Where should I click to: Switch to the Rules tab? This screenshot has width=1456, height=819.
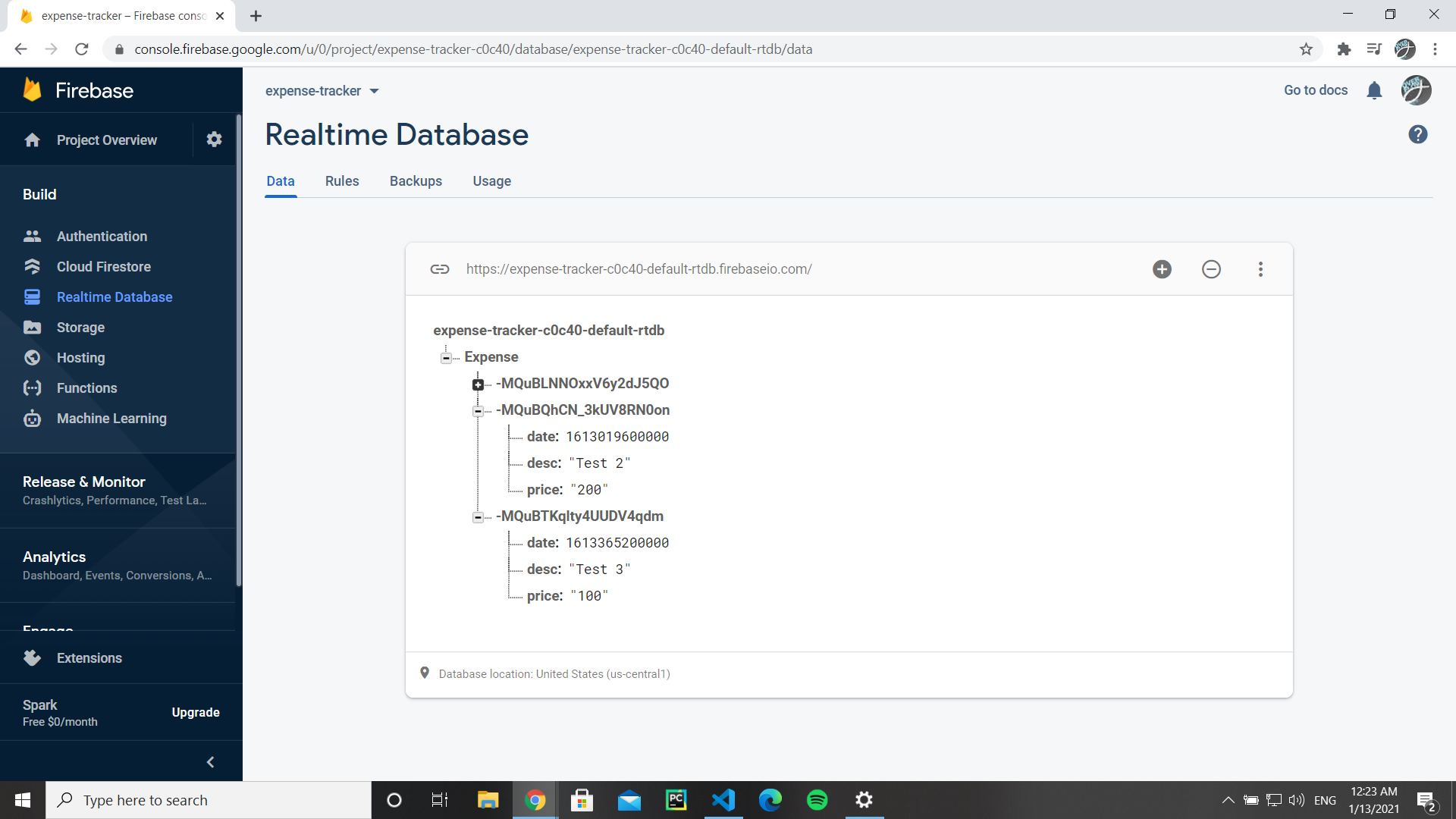pyautogui.click(x=341, y=181)
